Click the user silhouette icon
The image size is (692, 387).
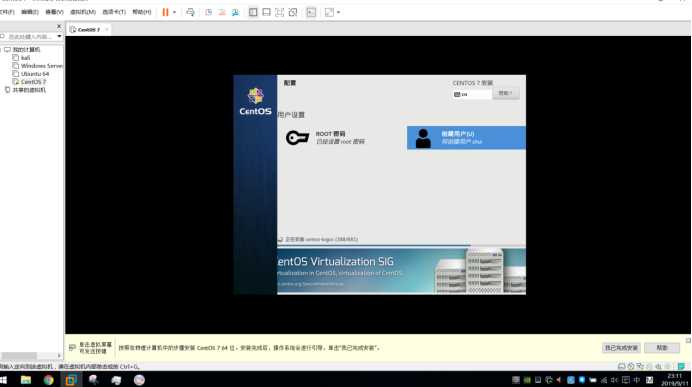423,138
